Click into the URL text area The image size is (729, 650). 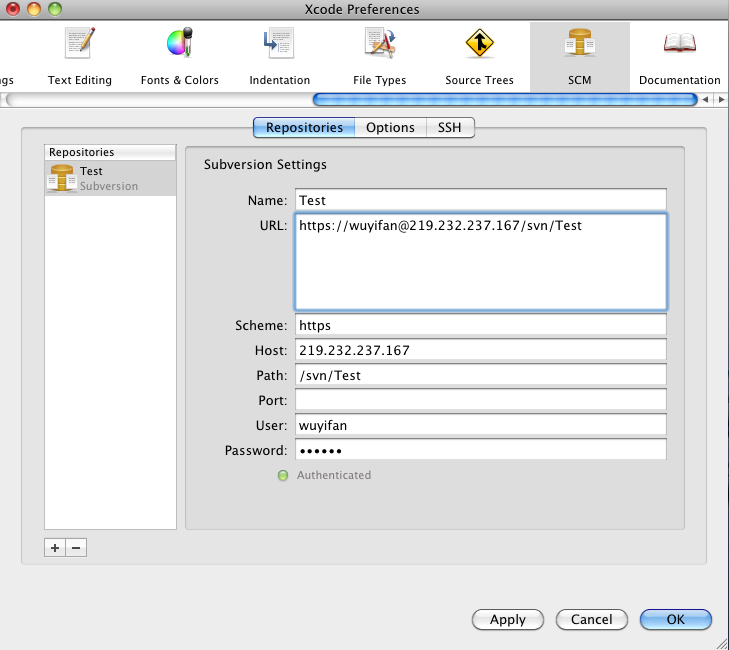[481, 262]
